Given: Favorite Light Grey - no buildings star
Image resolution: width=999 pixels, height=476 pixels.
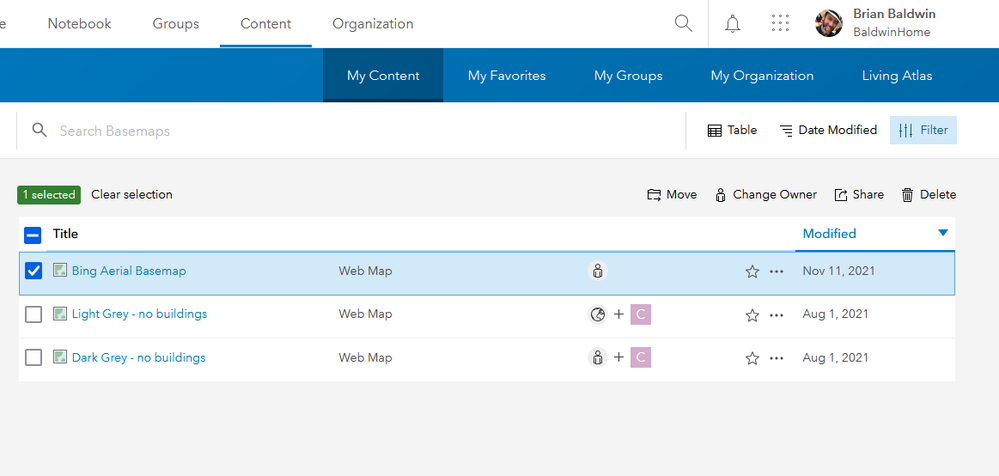Looking at the screenshot, I should point(752,315).
